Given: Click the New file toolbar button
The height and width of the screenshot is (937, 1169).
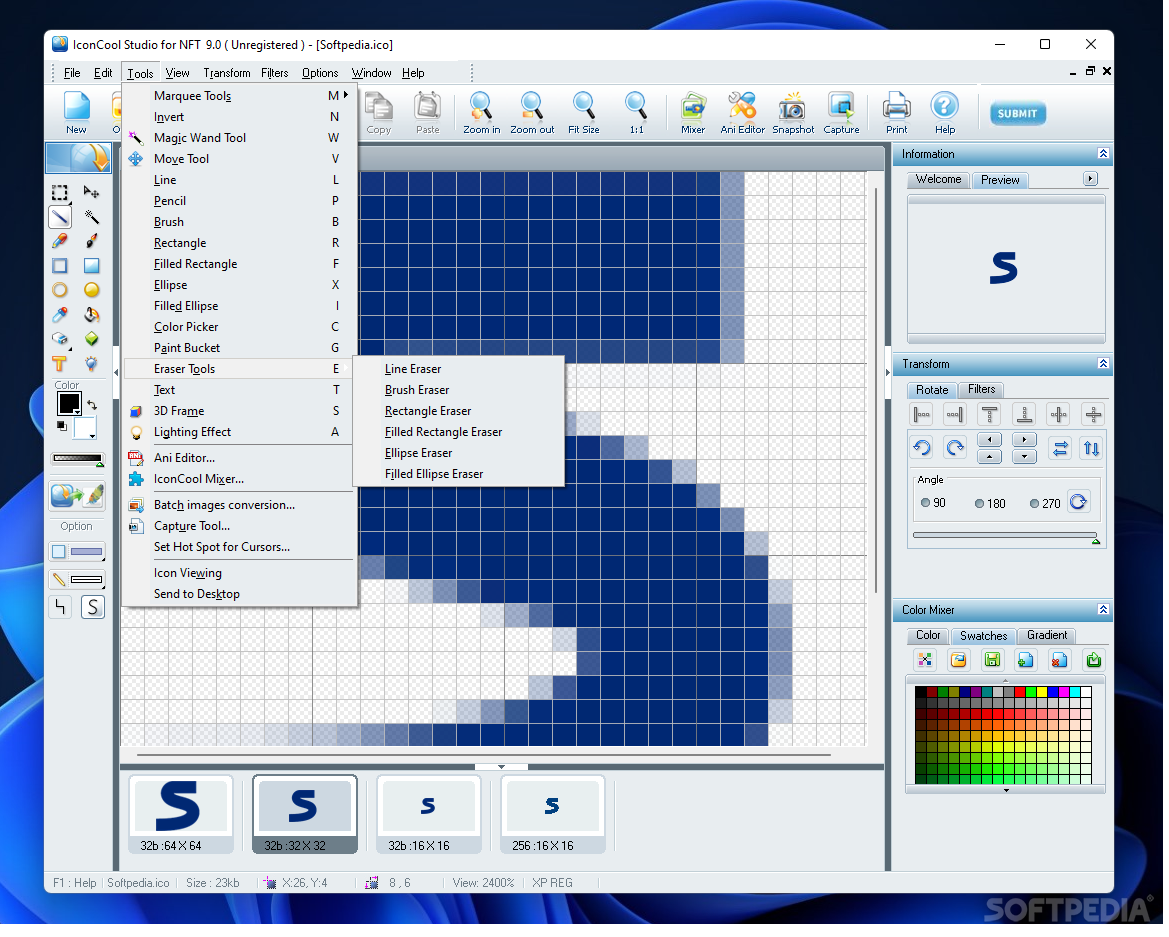Looking at the screenshot, I should [x=76, y=113].
